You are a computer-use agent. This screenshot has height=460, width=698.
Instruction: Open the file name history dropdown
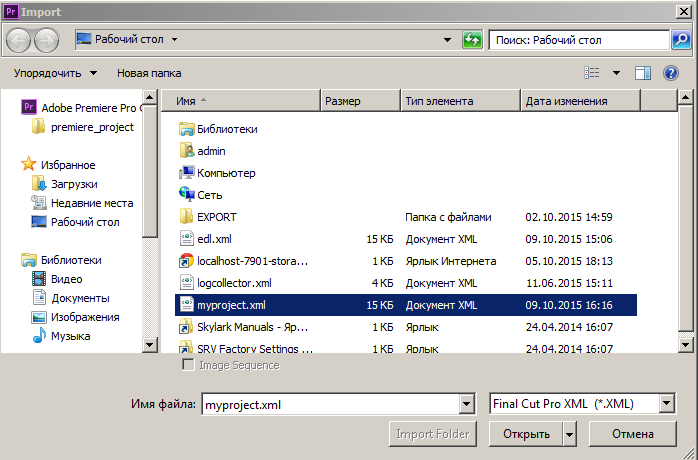tap(466, 404)
